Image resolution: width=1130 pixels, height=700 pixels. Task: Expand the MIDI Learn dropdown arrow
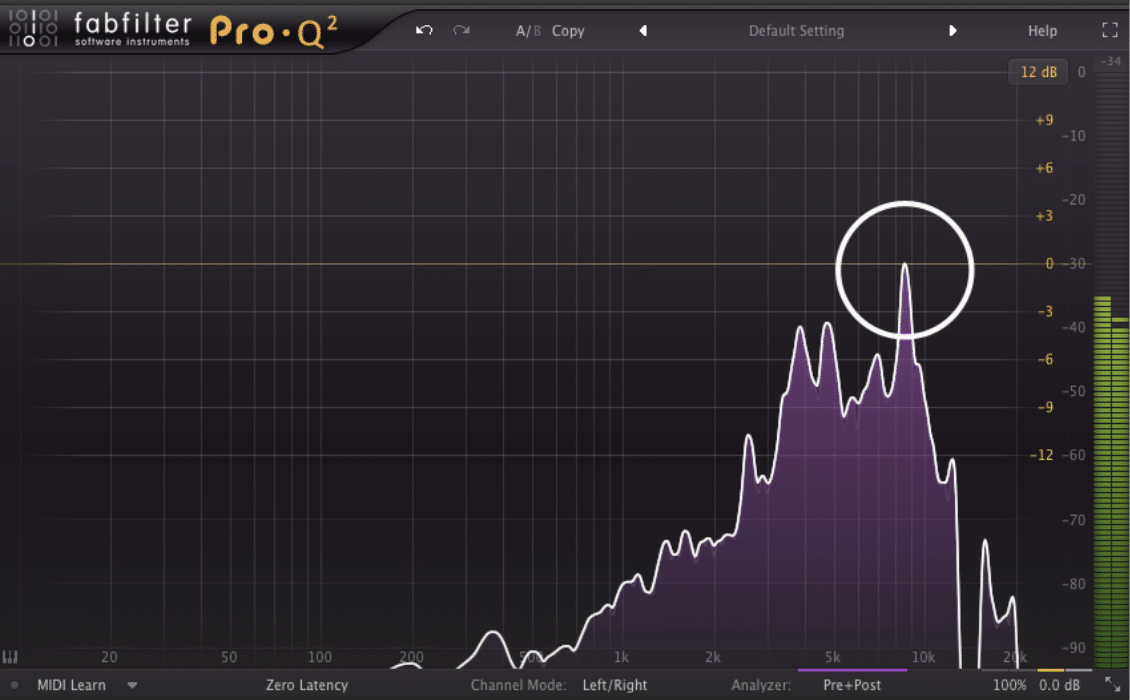132,685
